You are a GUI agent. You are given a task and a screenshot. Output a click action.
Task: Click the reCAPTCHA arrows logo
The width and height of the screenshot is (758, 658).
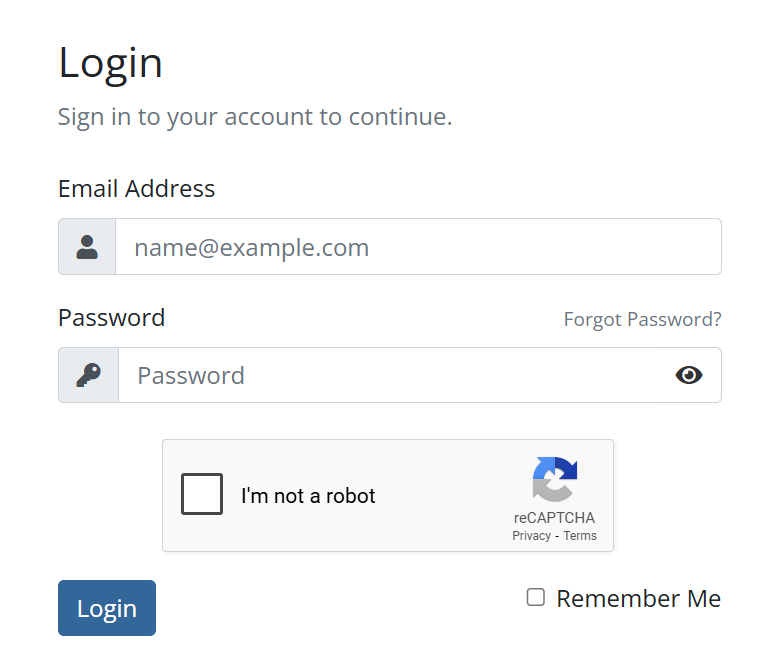click(x=554, y=479)
